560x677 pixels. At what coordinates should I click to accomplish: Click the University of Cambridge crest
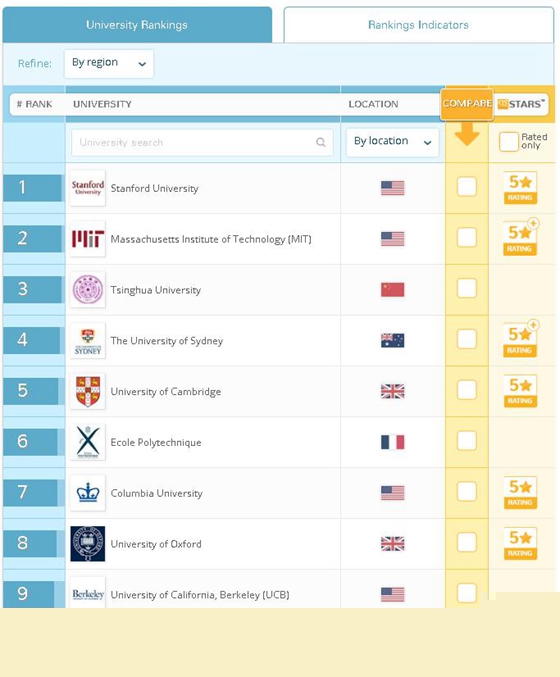(88, 391)
